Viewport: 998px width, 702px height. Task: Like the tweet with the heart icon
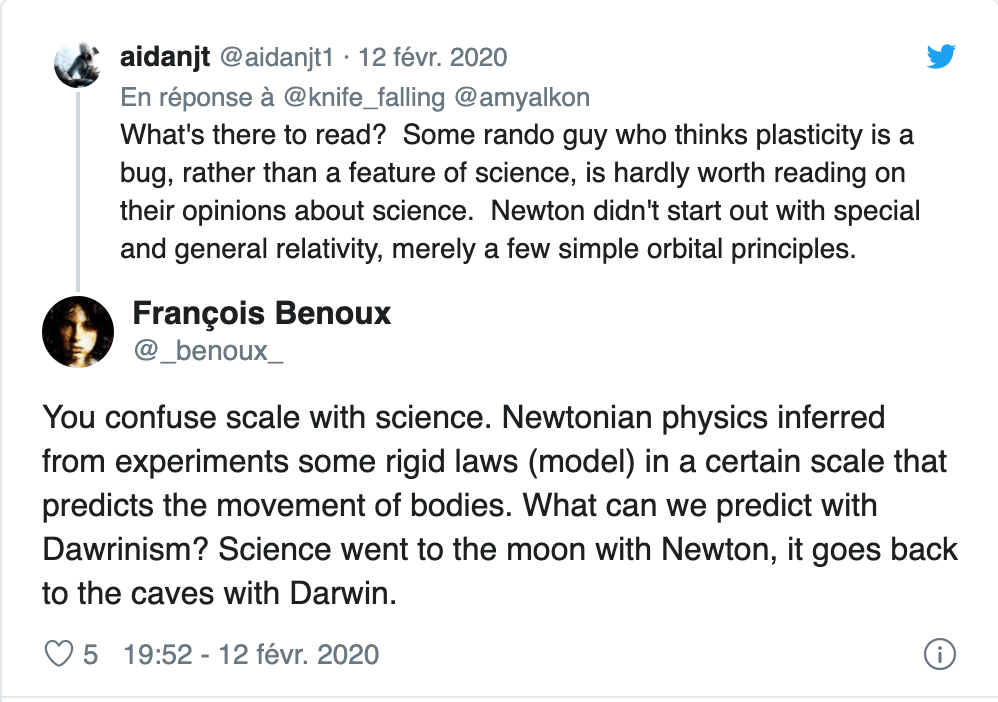[x=61, y=655]
